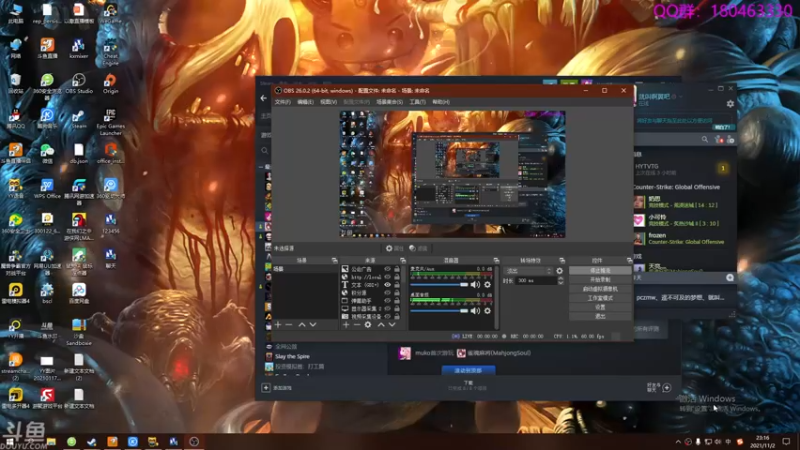Image resolution: width=800 pixels, height=450 pixels.
Task: Open Windows Start menu
Action: tap(9, 442)
